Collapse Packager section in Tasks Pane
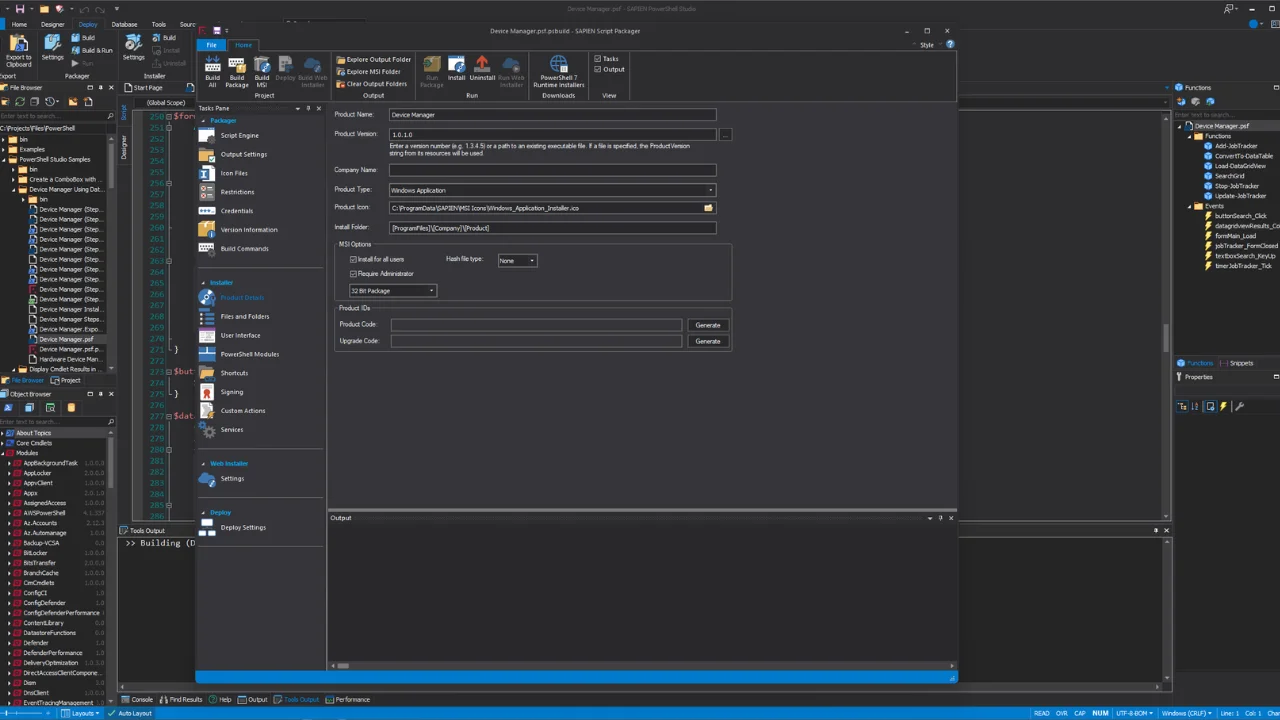The image size is (1280, 720). point(203,121)
